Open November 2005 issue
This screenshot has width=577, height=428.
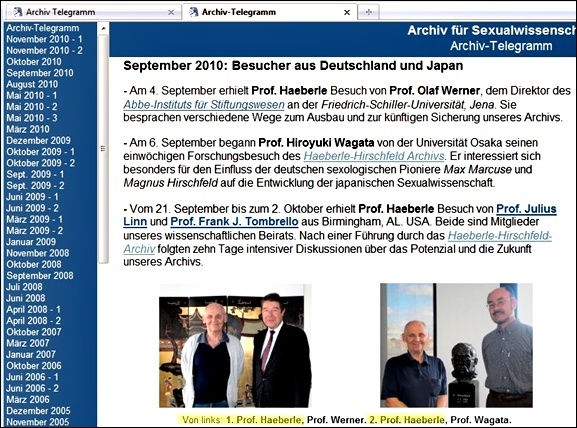click(38, 422)
